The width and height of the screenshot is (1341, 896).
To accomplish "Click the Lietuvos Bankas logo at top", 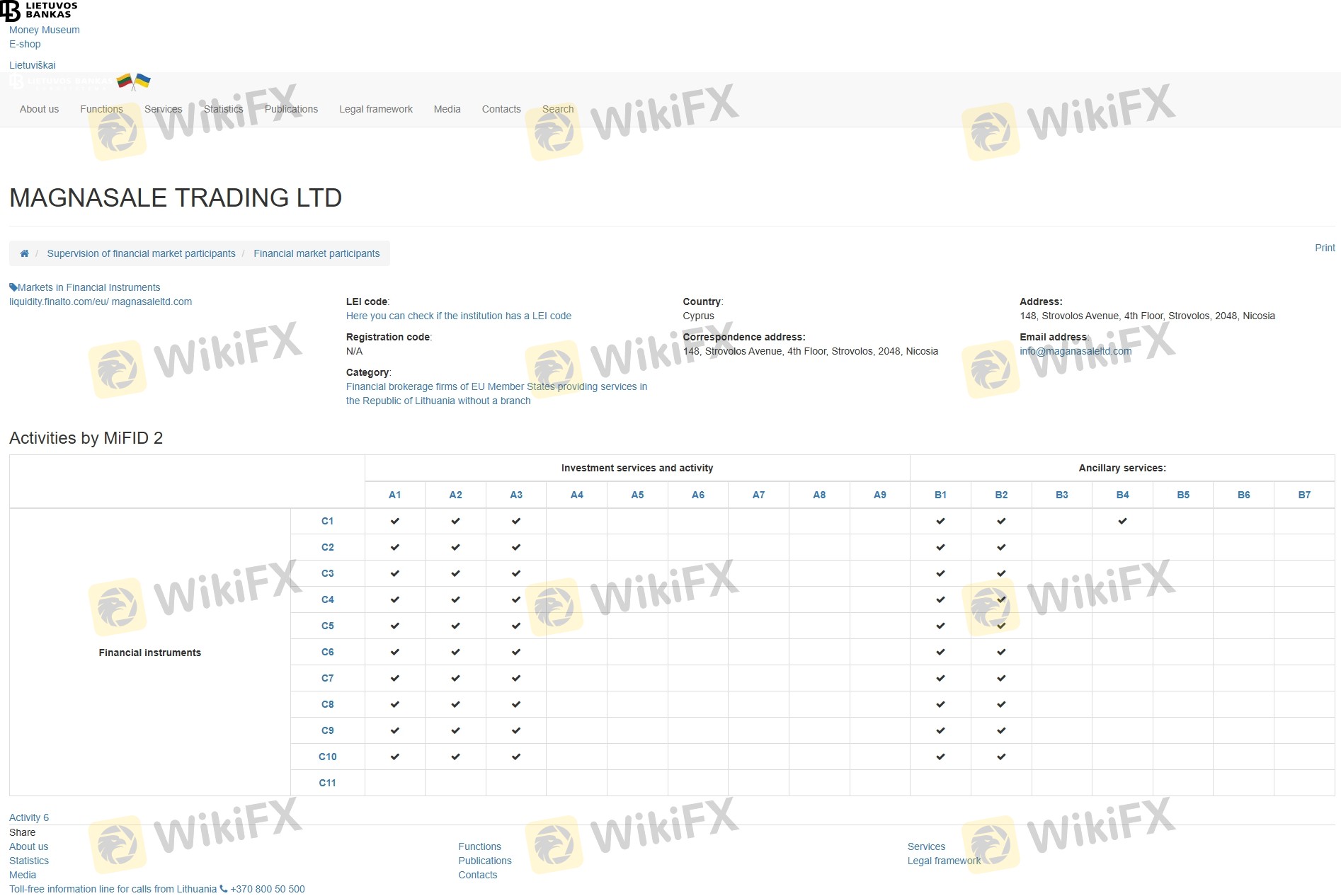I will point(39,11).
